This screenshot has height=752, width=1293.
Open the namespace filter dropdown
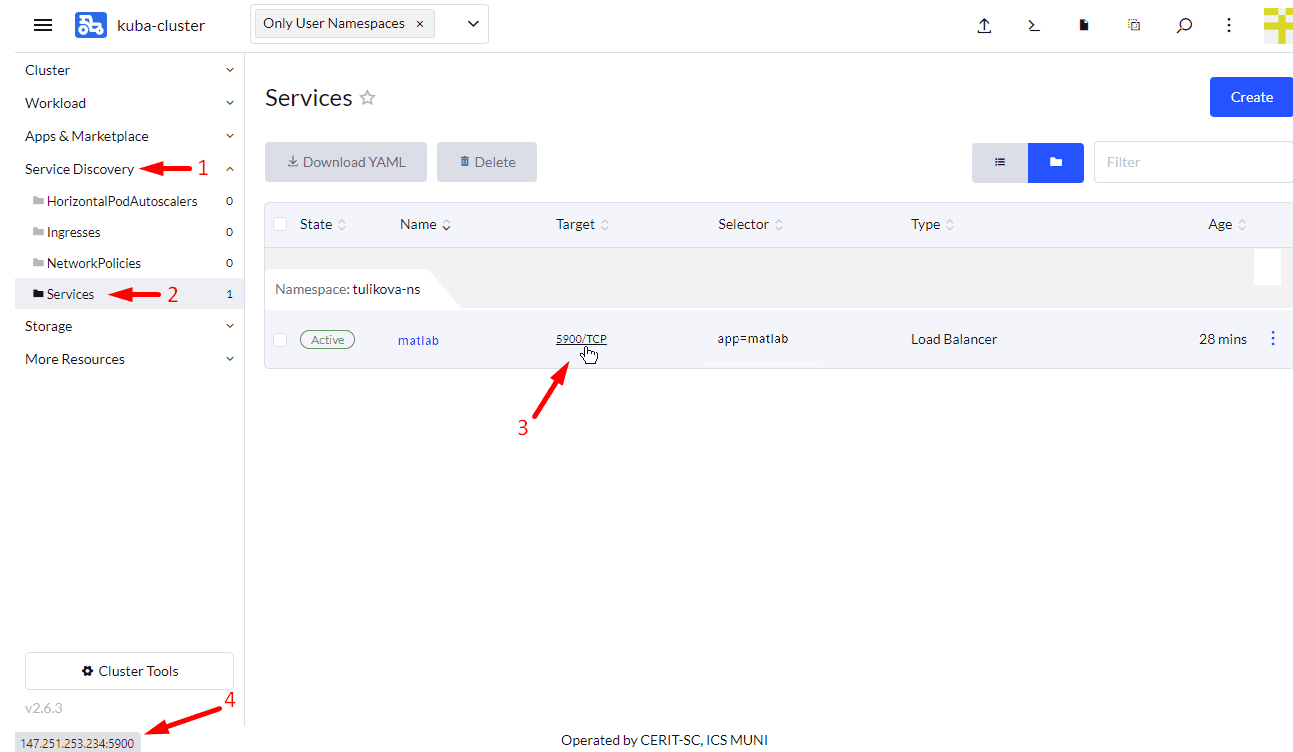473,24
